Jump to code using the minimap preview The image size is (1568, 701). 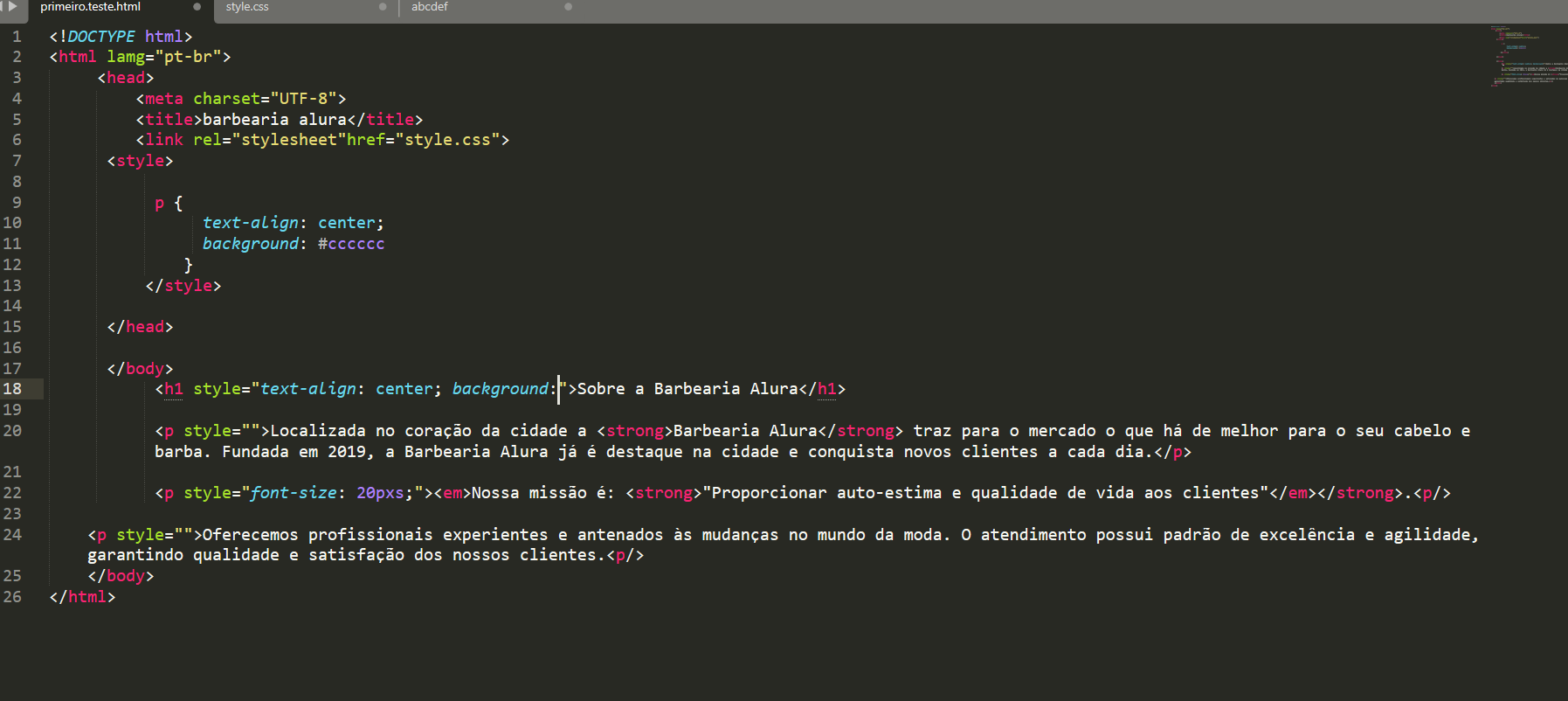click(1528, 56)
